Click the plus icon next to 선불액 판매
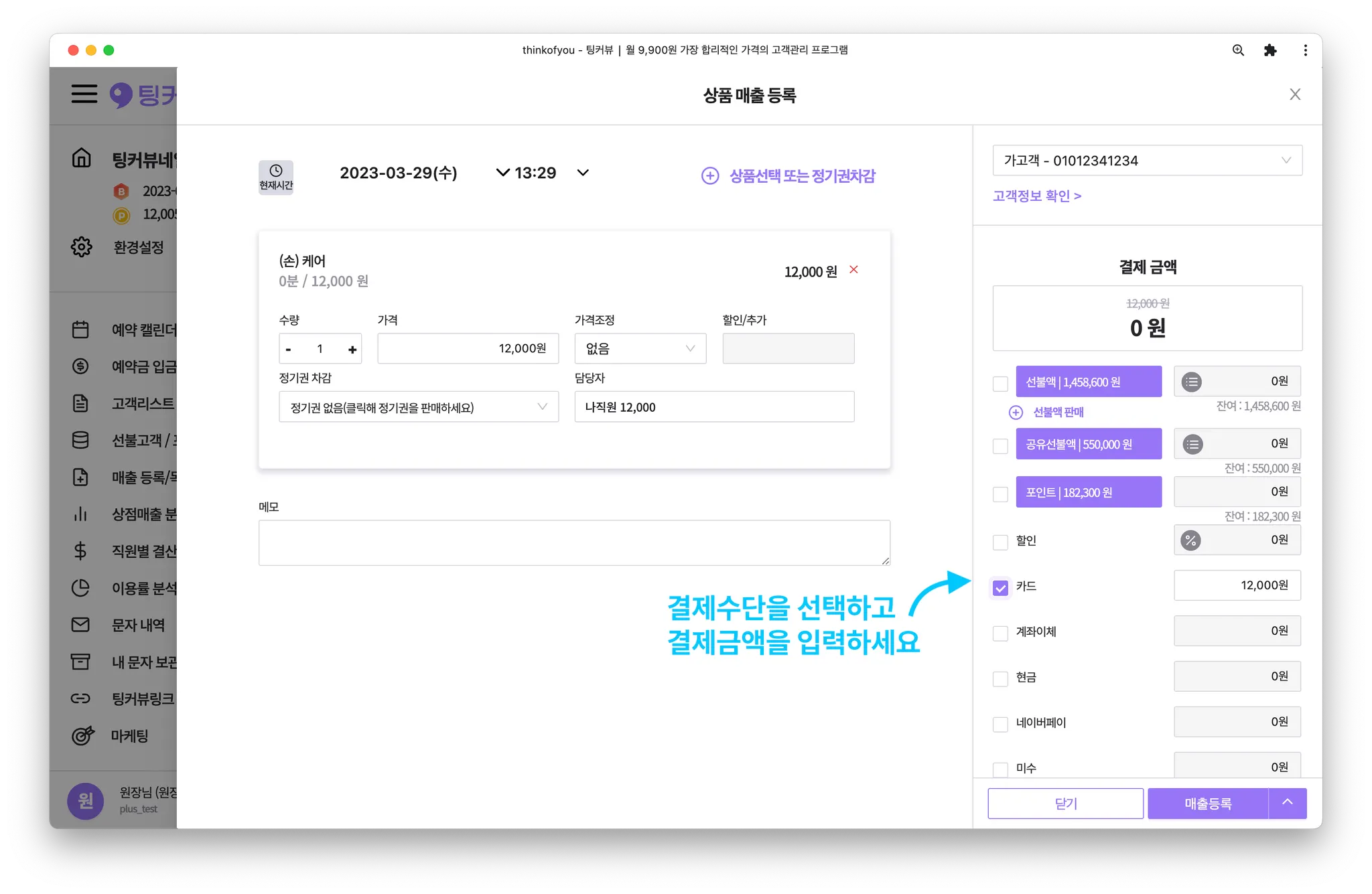The height and width of the screenshot is (894, 1372). pyautogui.click(x=1016, y=413)
